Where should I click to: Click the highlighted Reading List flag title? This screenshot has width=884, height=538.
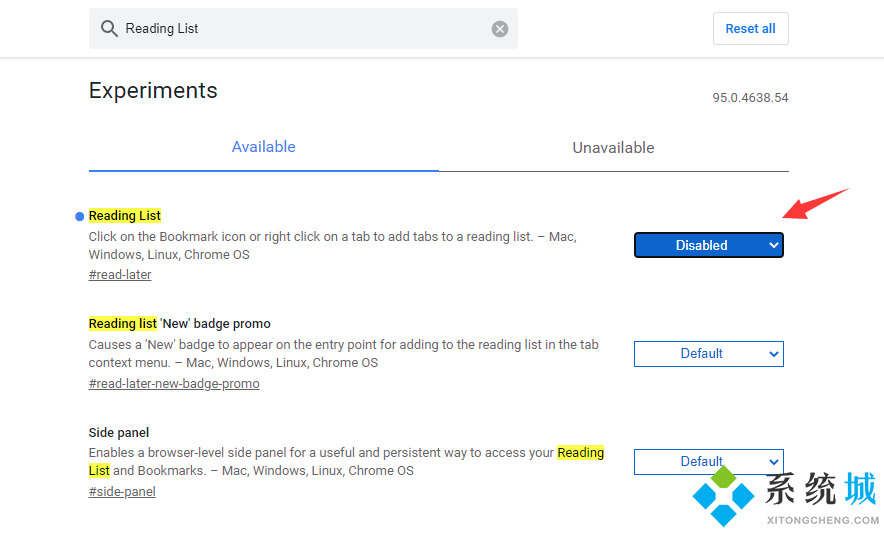click(x=125, y=216)
